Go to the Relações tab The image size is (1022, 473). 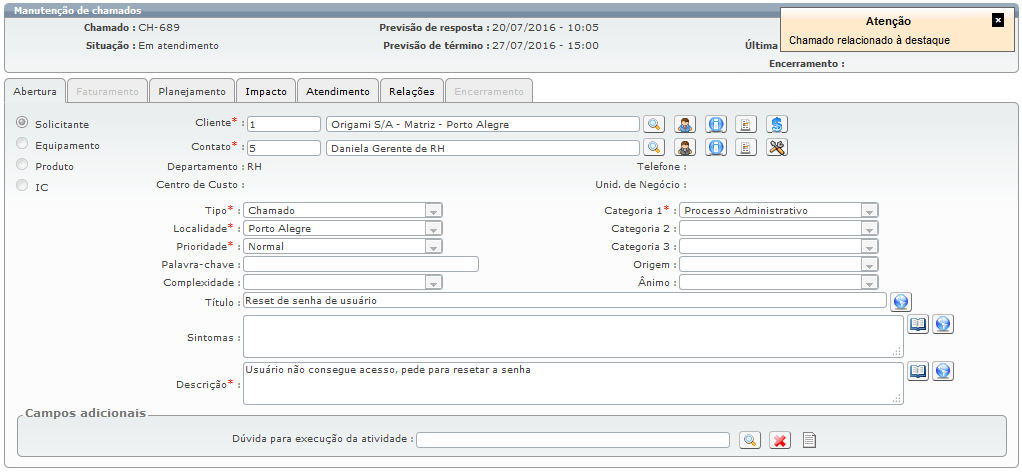tap(411, 91)
